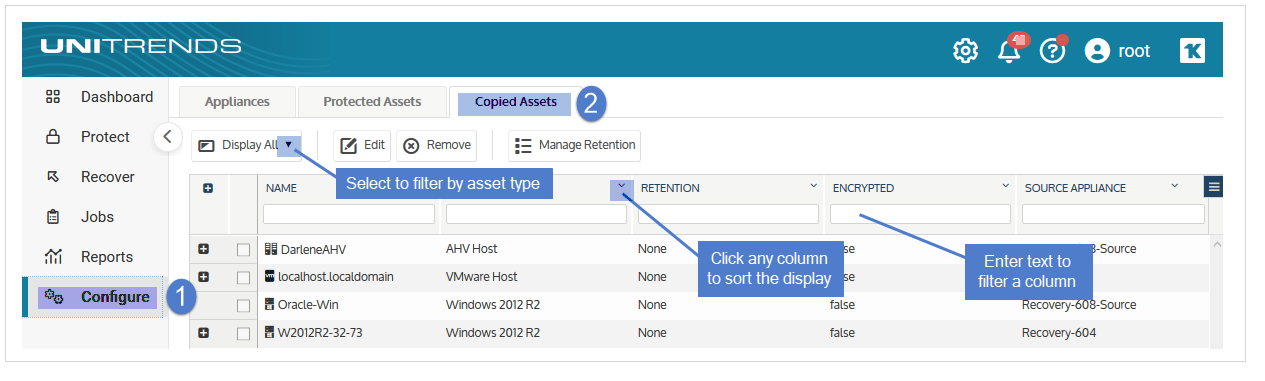Switch to the Appliances tab
Viewport: 1265px width, 381px height.
pyautogui.click(x=237, y=101)
